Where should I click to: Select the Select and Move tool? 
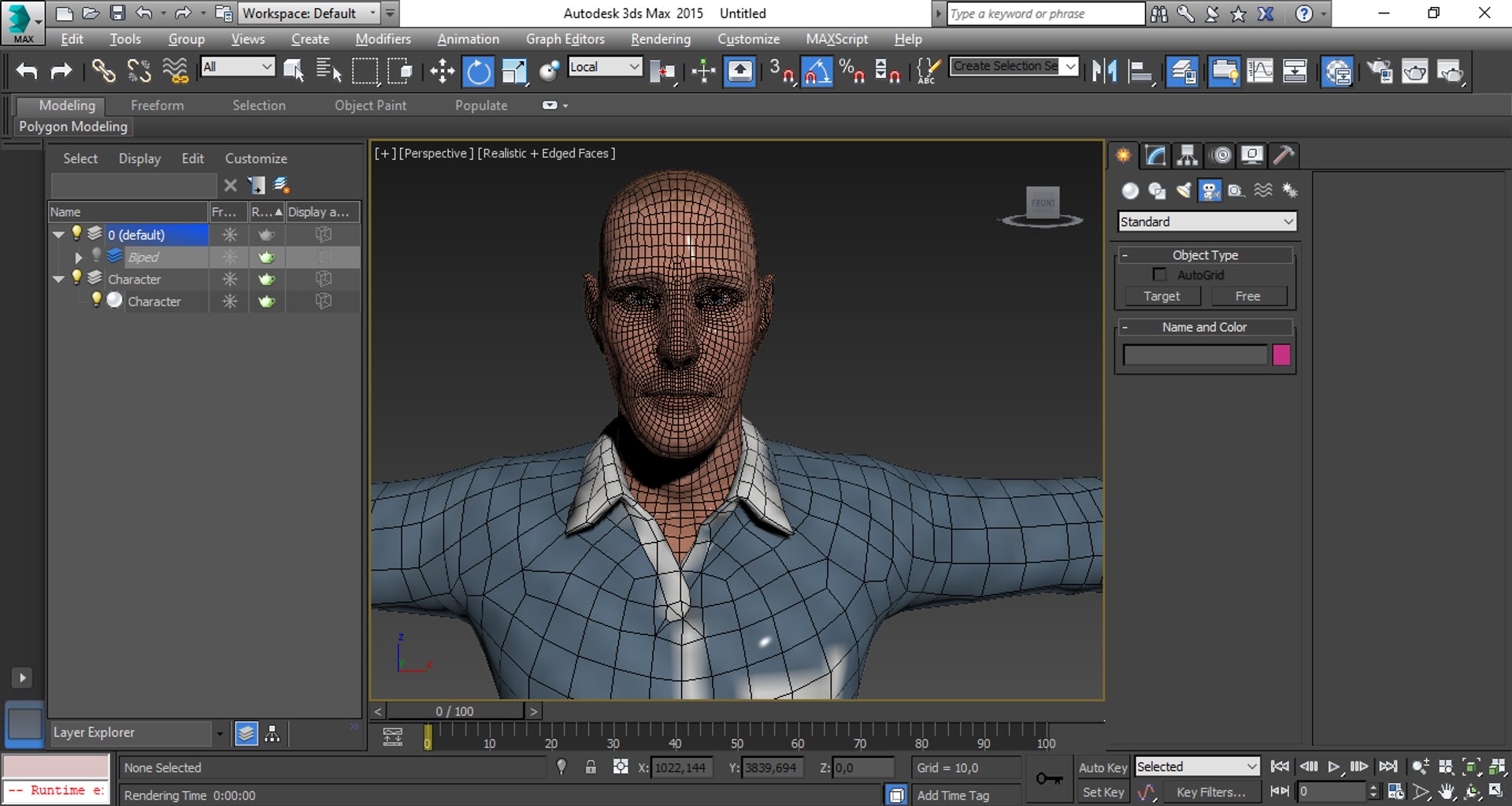(442, 72)
